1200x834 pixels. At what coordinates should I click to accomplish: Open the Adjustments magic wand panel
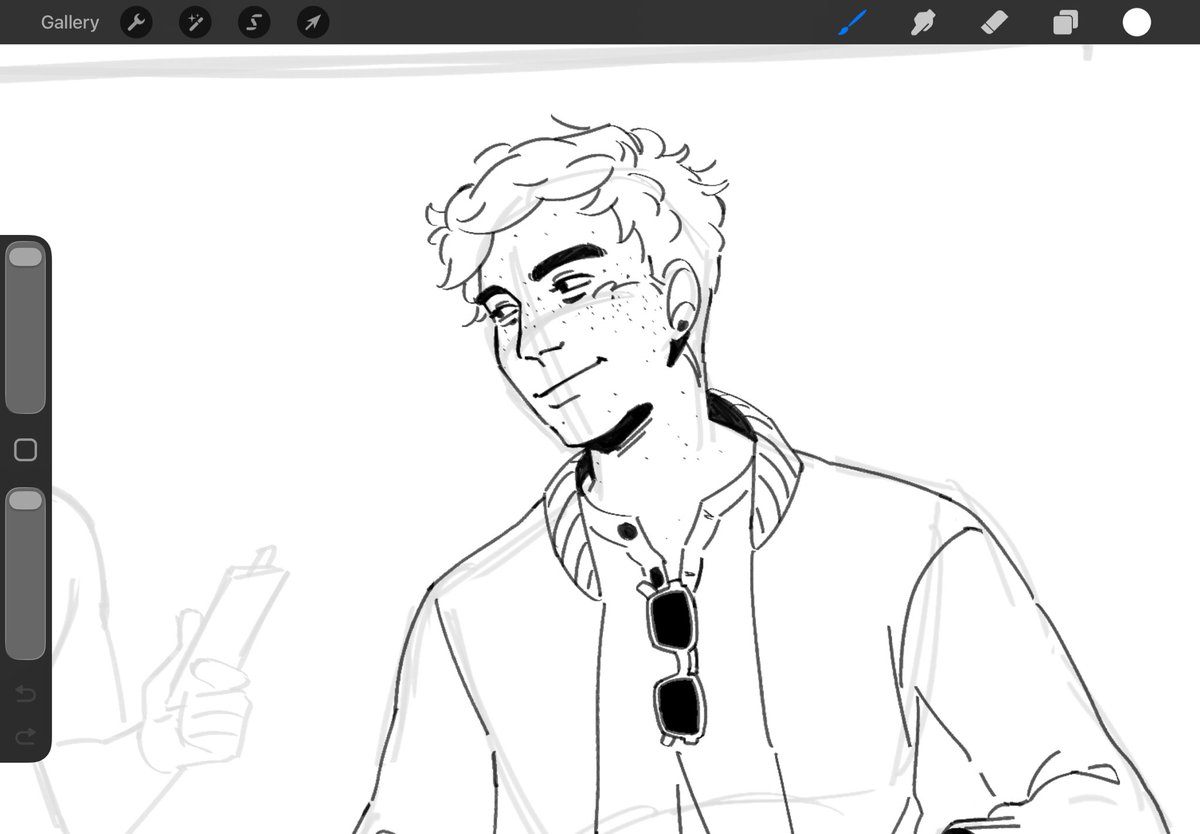click(194, 22)
